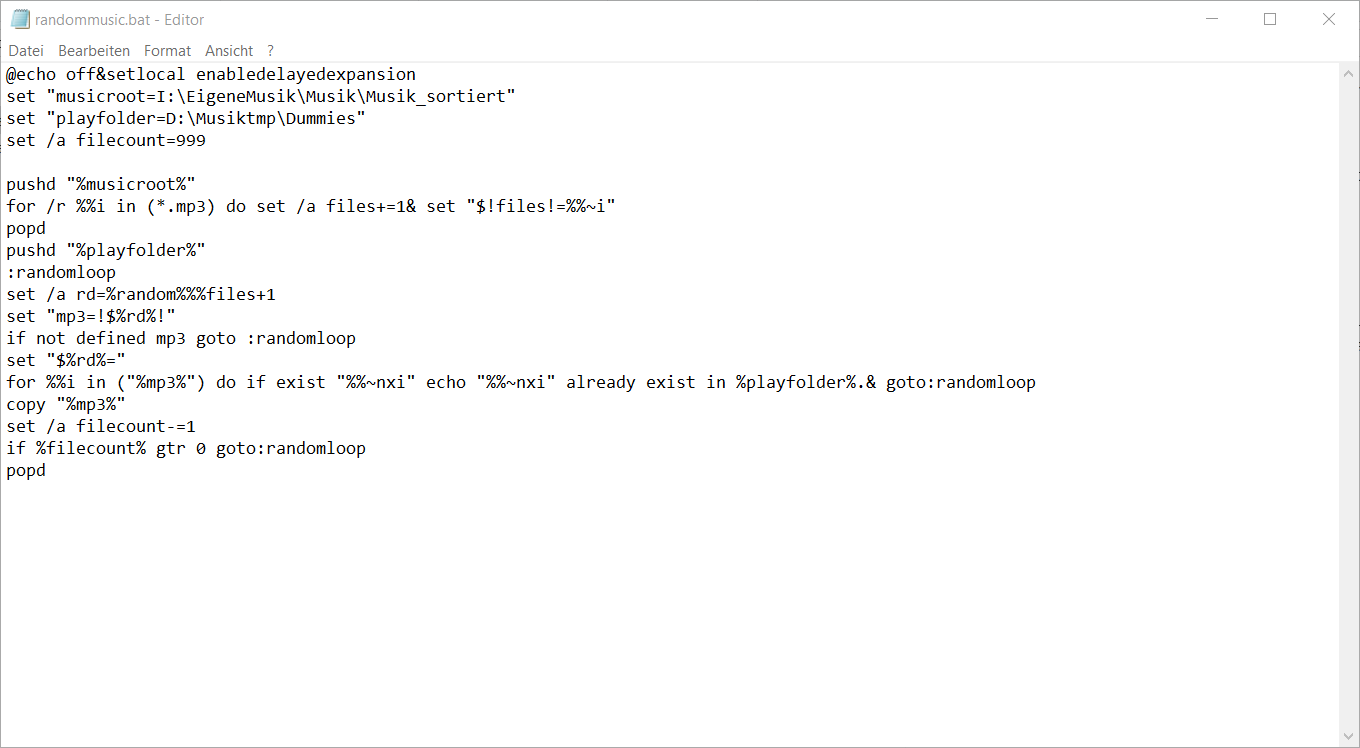This screenshot has height=748, width=1360.
Task: Open the Datei menu
Action: click(26, 50)
